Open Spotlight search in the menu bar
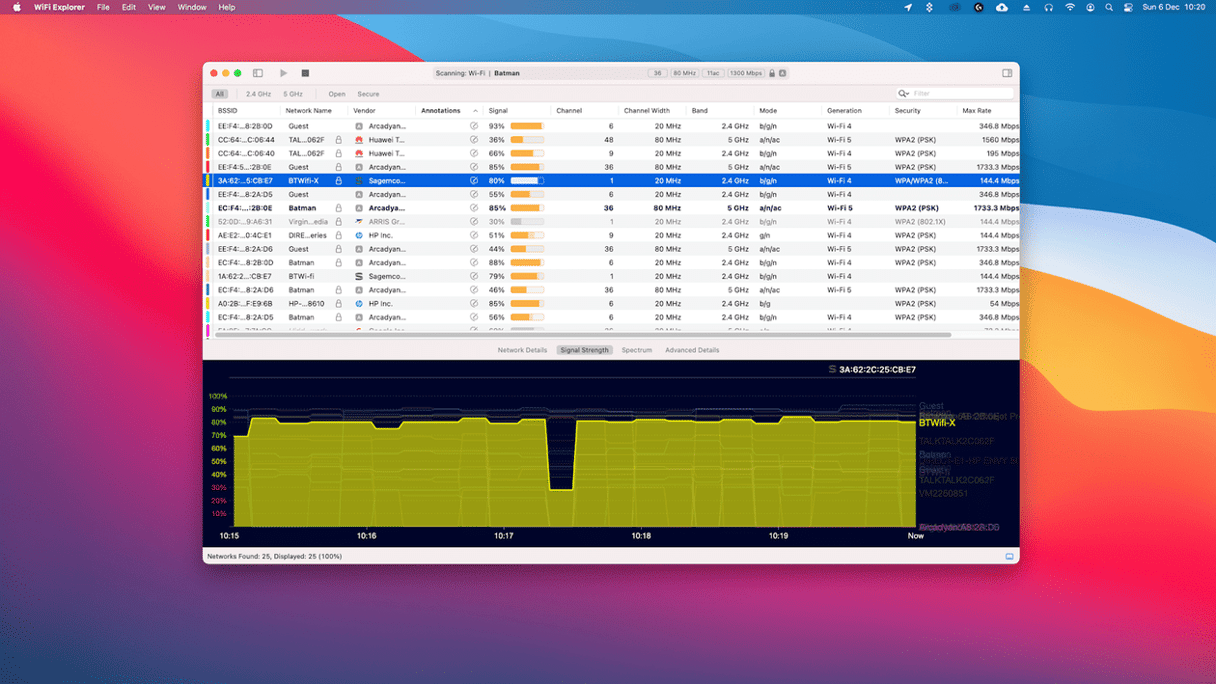 coord(1109,7)
